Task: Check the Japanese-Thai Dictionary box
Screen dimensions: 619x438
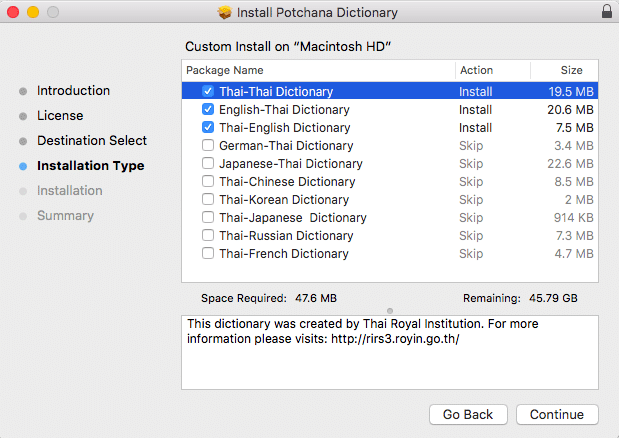Action: 208,163
